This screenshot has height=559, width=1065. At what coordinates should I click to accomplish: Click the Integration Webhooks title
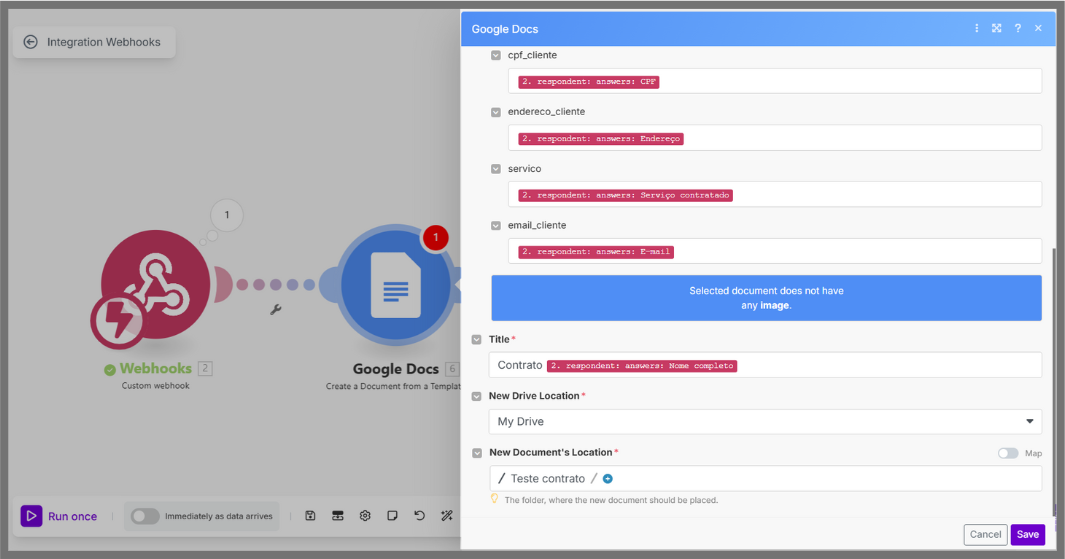point(104,42)
